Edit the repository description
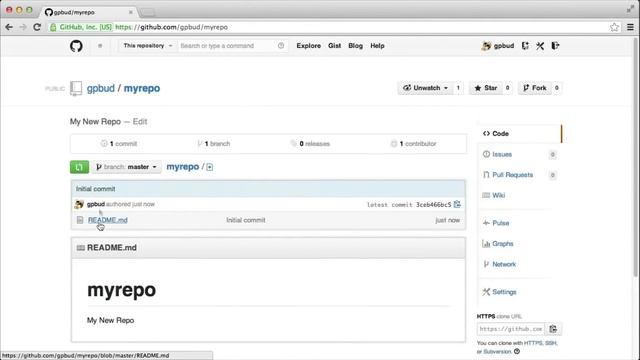 pyautogui.click(x=140, y=122)
